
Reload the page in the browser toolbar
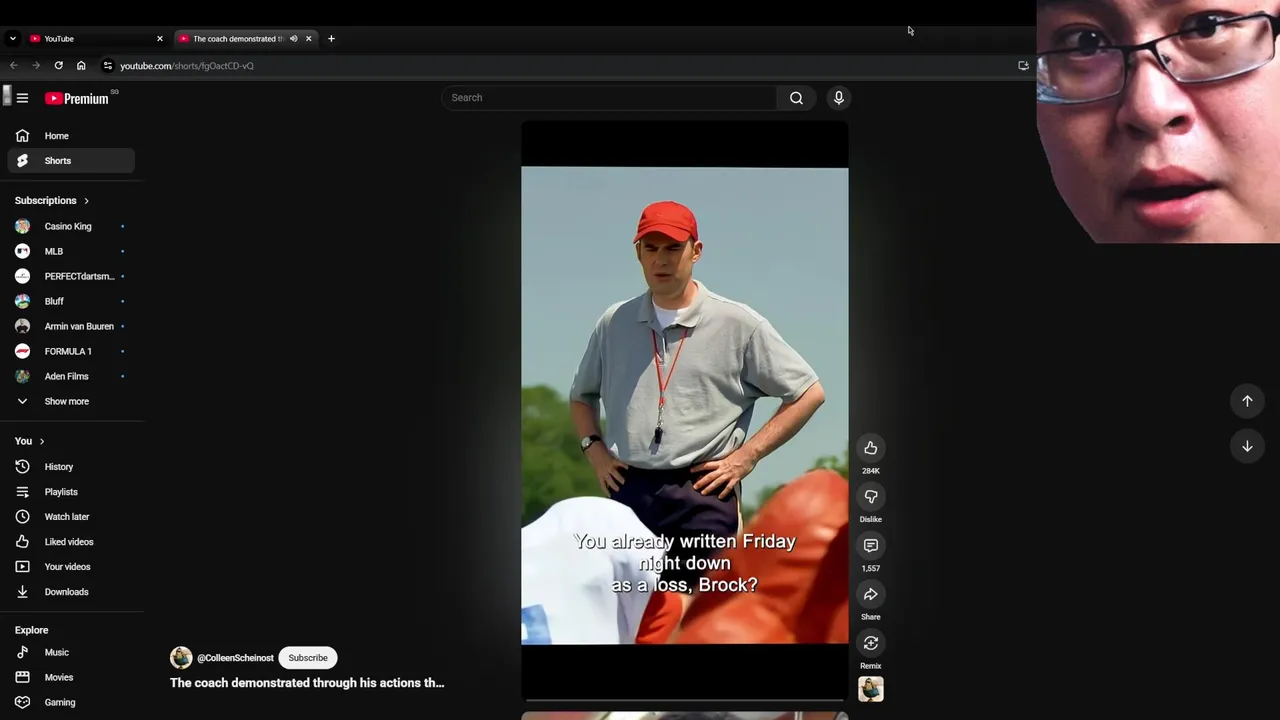(59, 66)
